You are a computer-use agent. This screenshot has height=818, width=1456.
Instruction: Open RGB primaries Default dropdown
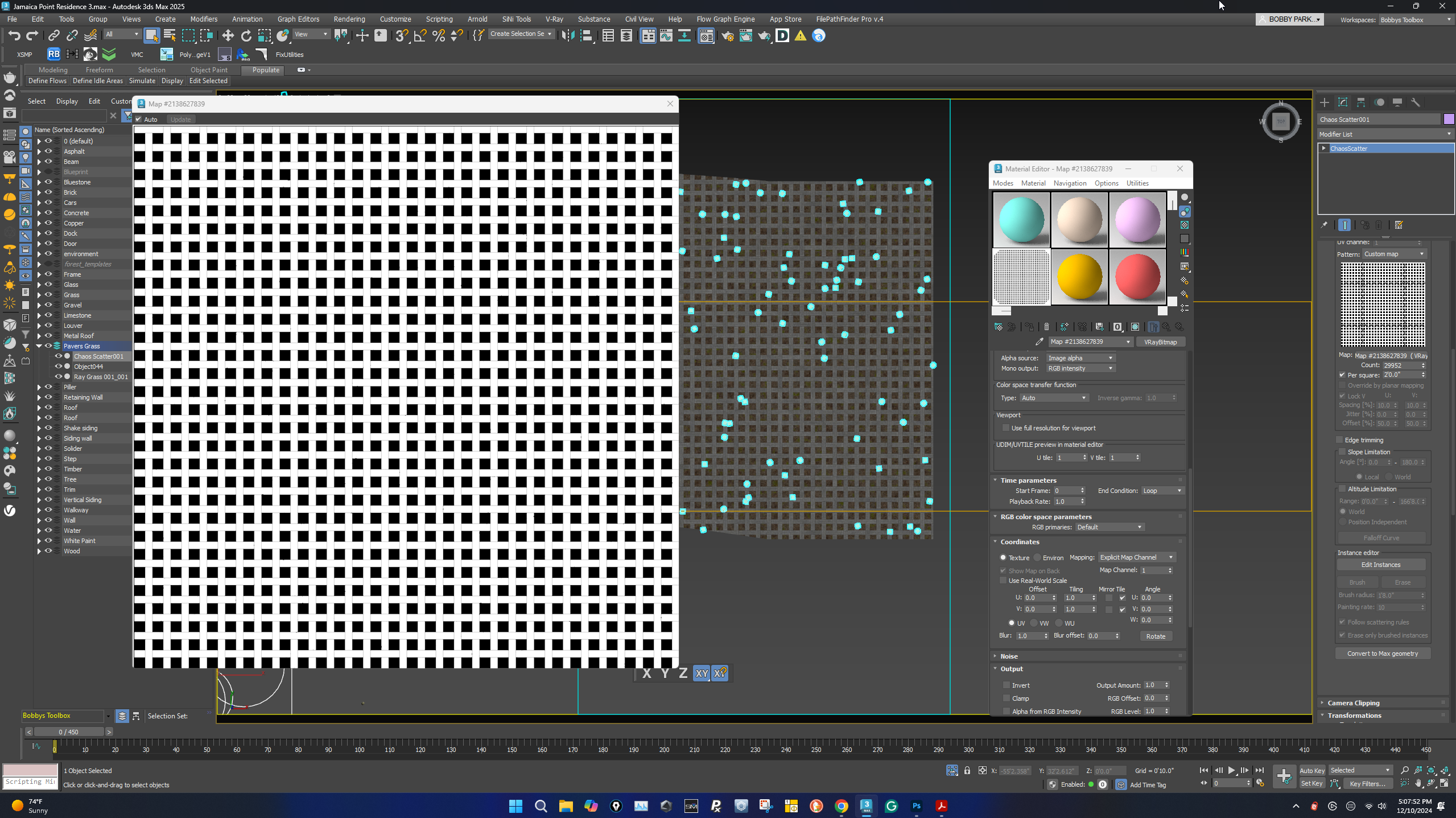tap(1109, 527)
